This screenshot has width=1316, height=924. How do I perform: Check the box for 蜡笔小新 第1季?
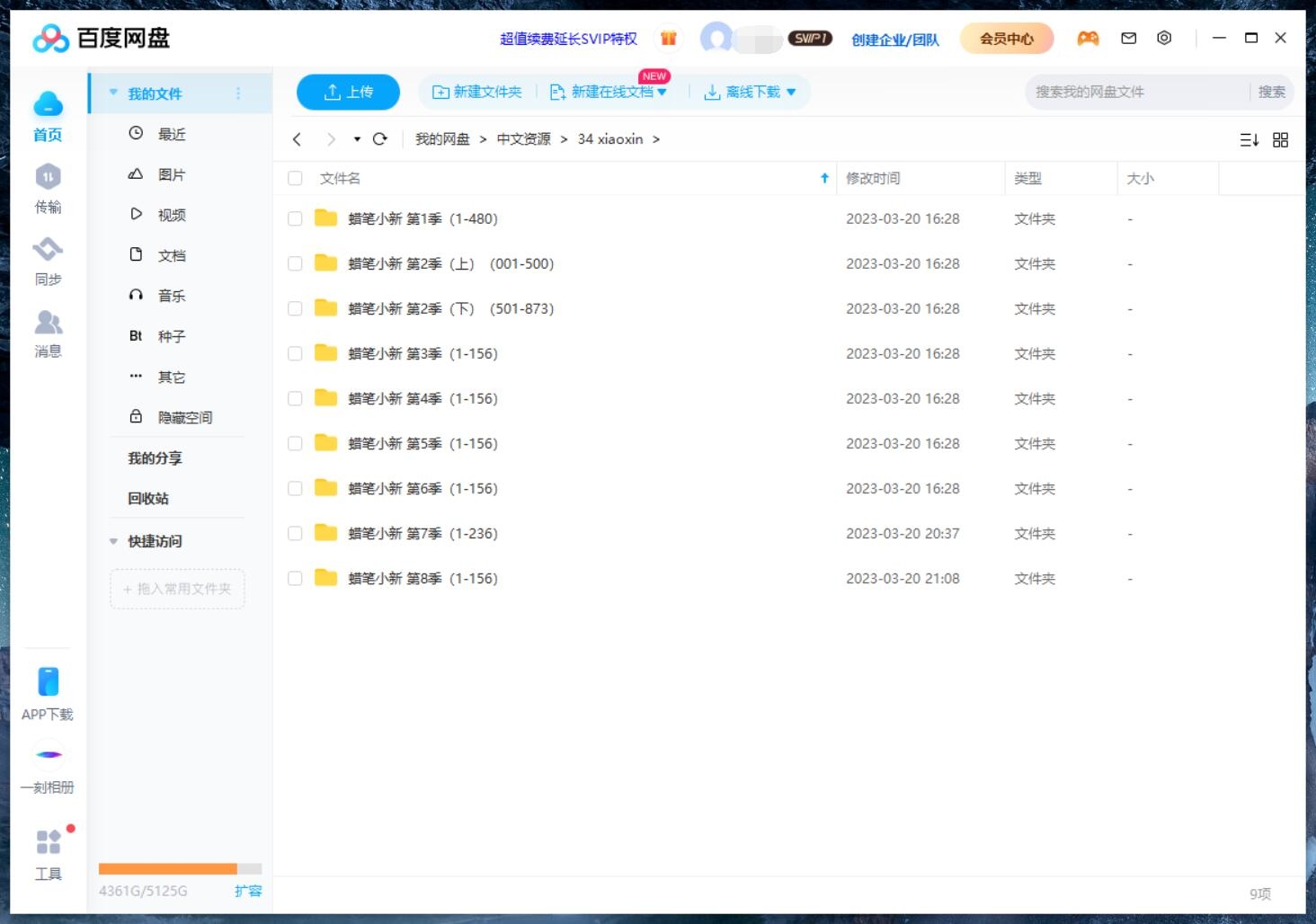pyautogui.click(x=295, y=218)
